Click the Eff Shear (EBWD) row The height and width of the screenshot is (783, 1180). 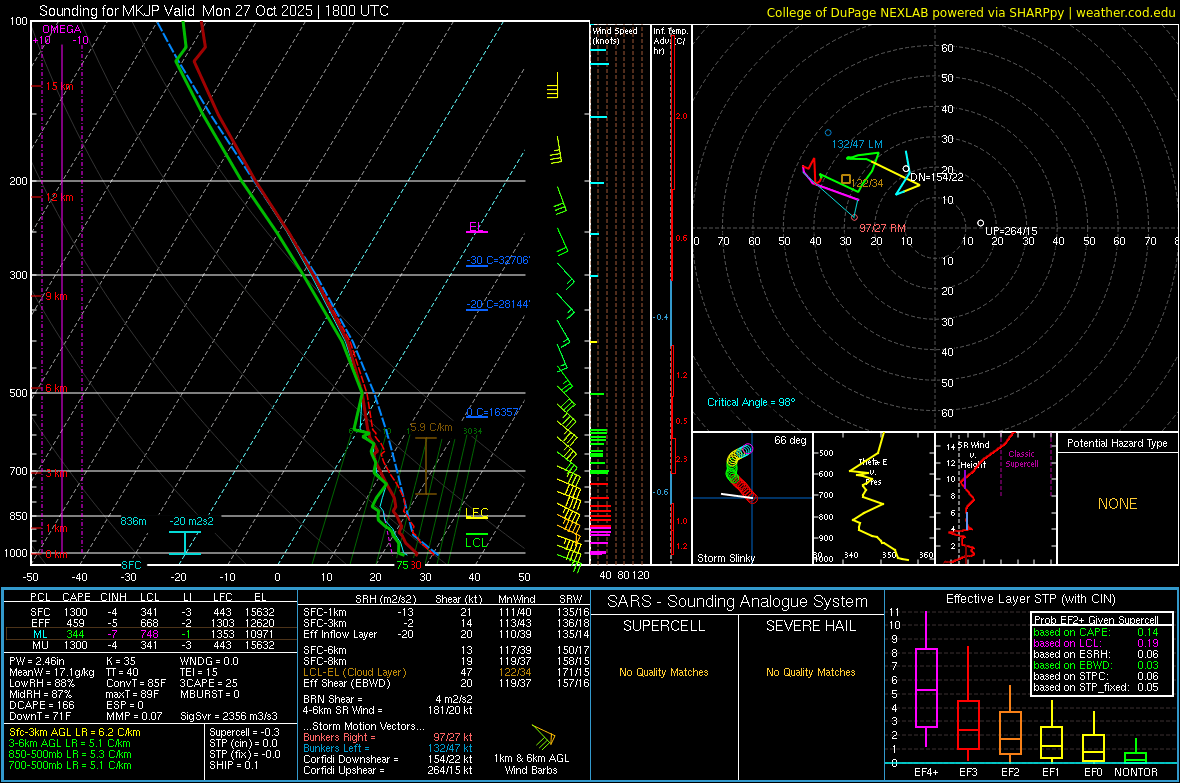[x=446, y=684]
